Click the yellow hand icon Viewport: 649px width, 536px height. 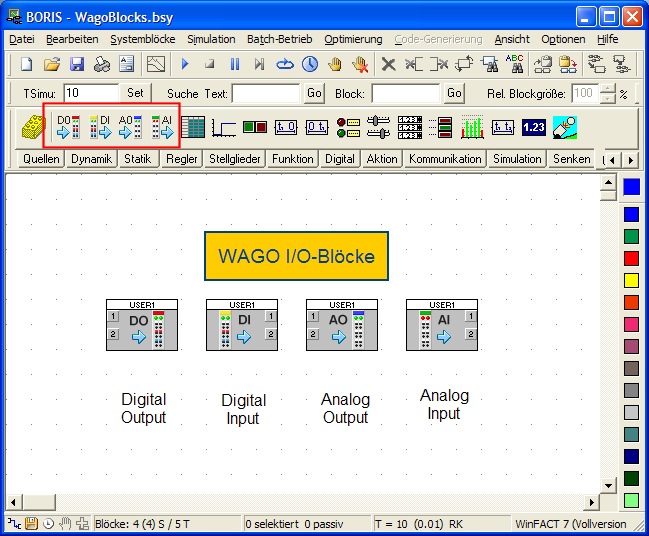click(x=334, y=65)
